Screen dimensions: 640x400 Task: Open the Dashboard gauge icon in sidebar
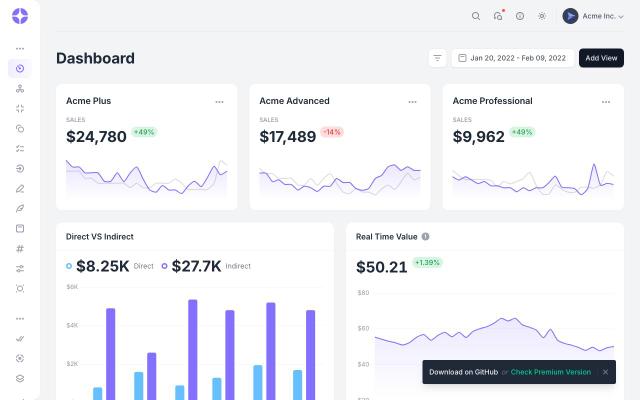click(20, 69)
